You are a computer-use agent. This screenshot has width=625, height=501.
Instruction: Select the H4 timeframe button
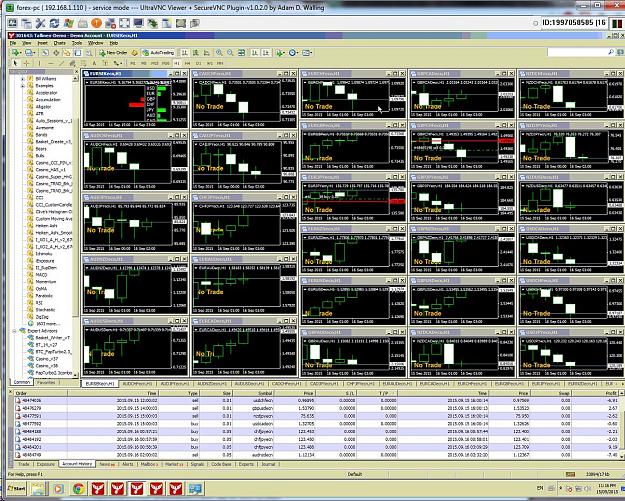[187, 63]
